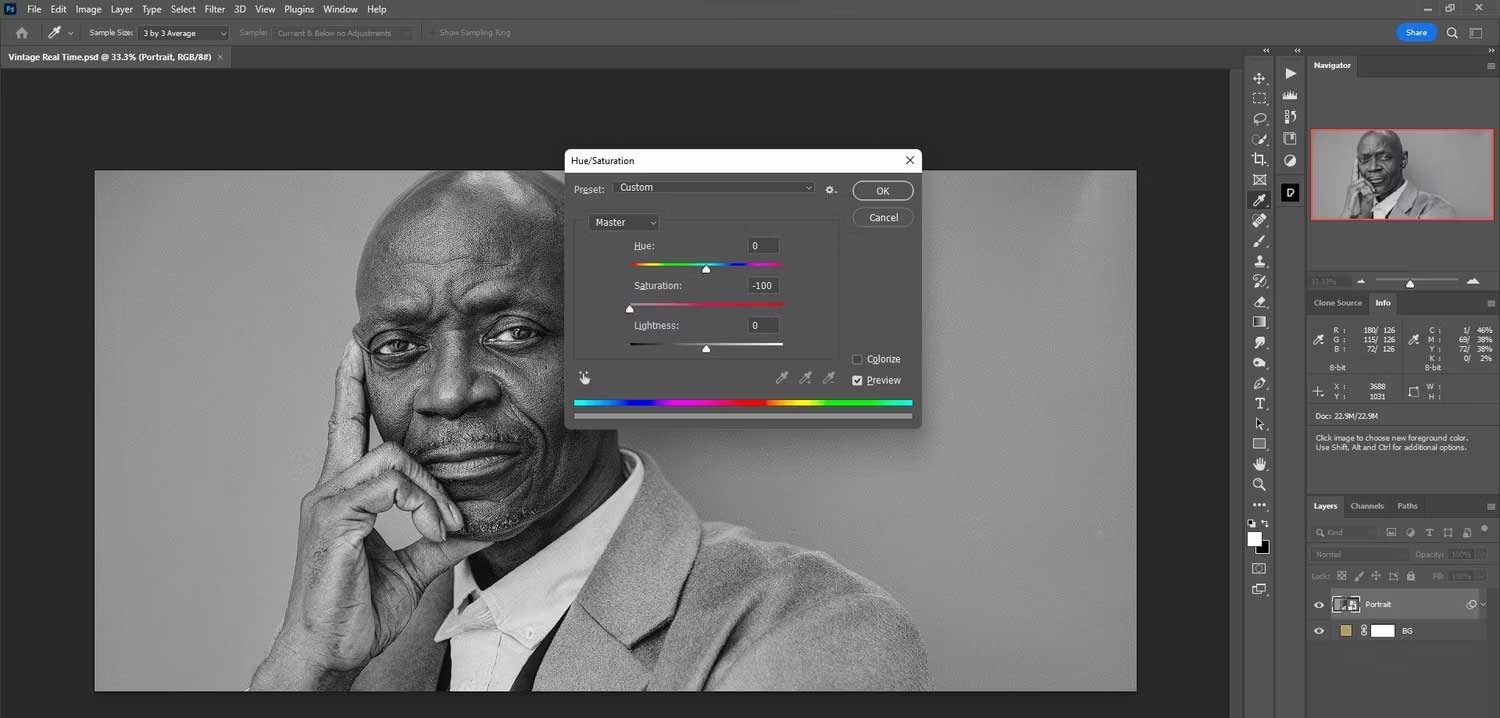Open the Sample Size dropdown
Viewport: 1500px width, 718px height.
(184, 33)
